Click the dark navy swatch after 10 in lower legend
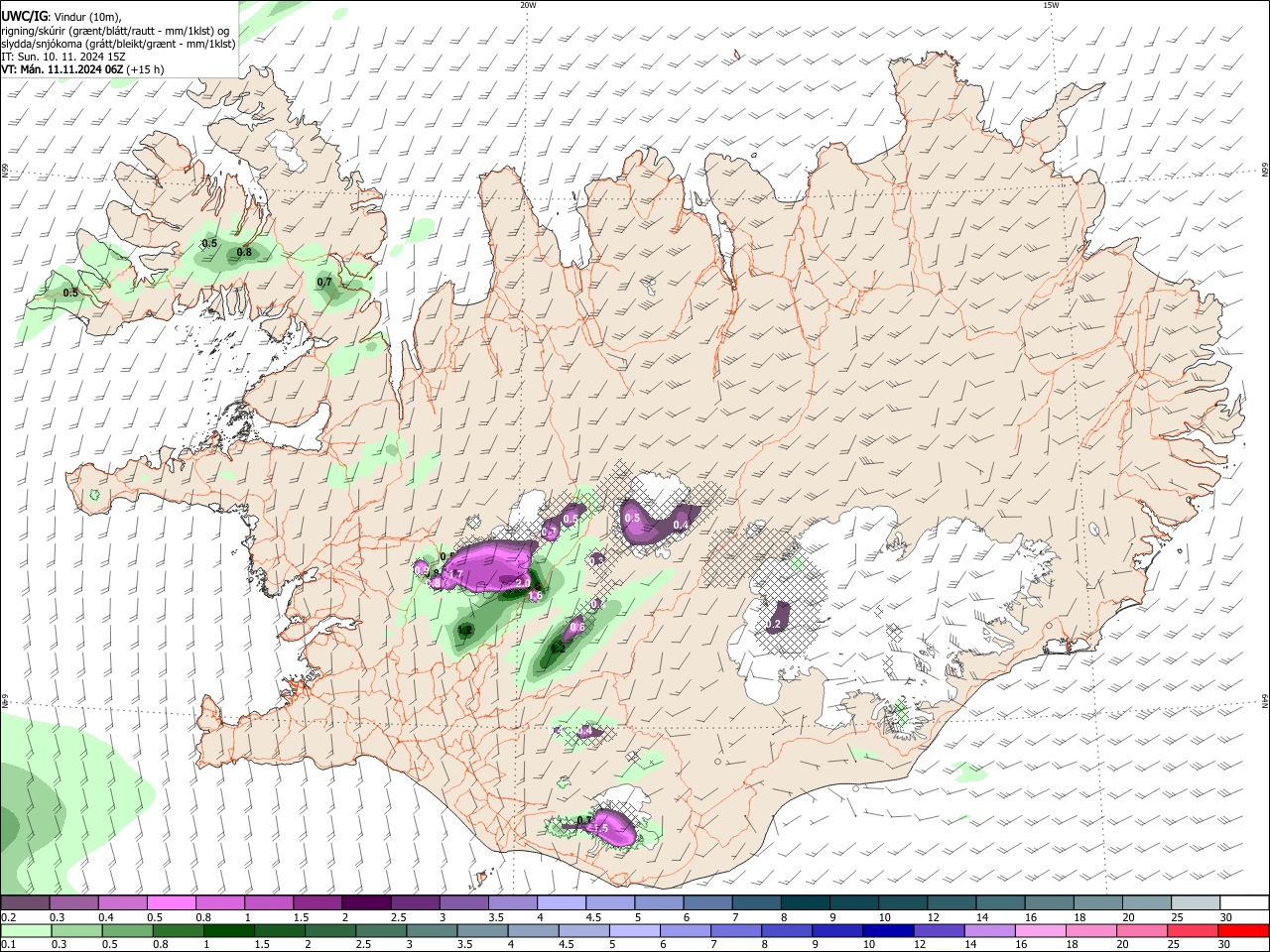The width and height of the screenshot is (1270, 952). 890,930
